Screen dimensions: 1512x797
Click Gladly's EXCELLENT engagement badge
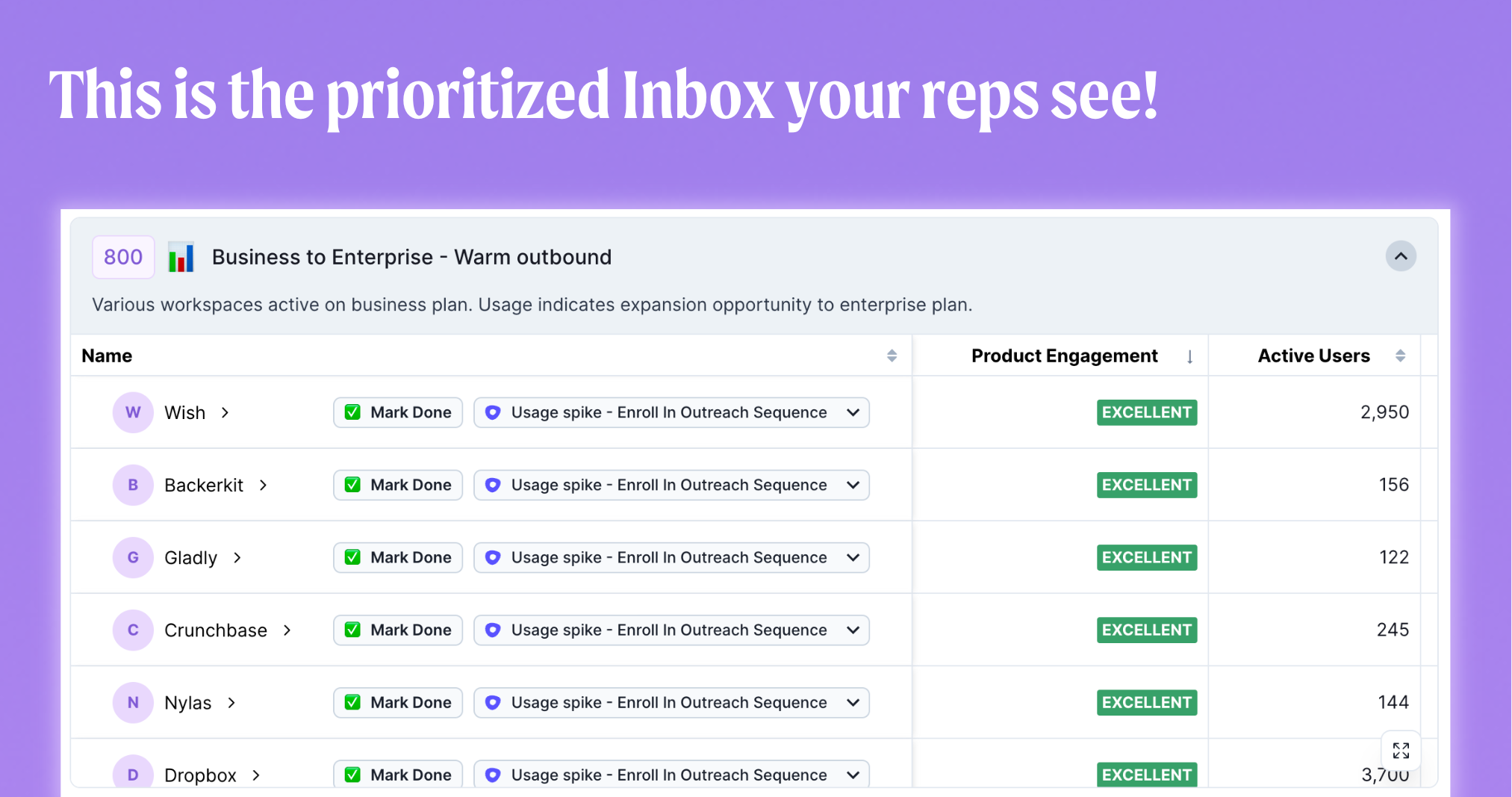[x=1147, y=557]
